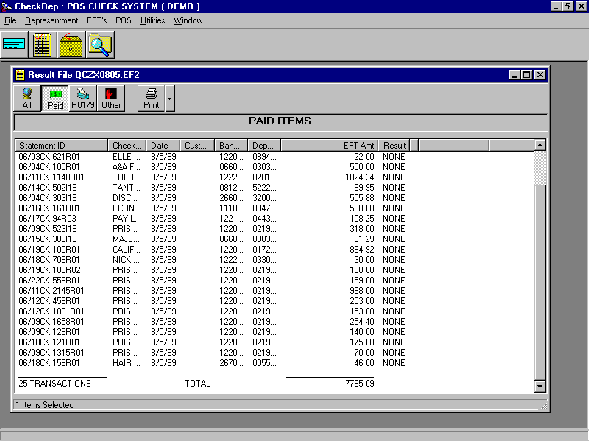Image resolution: width=589 pixels, height=442 pixels.
Task: Expand the dropdown arrow beside Print
Action: [170, 98]
